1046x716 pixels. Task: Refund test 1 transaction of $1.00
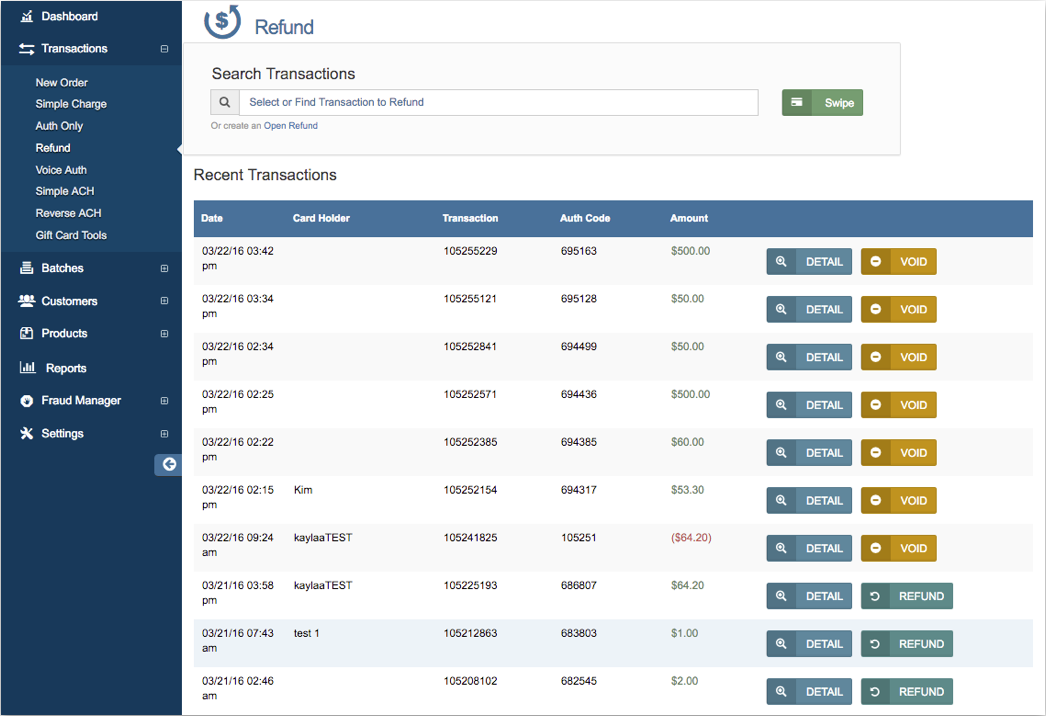[906, 644]
